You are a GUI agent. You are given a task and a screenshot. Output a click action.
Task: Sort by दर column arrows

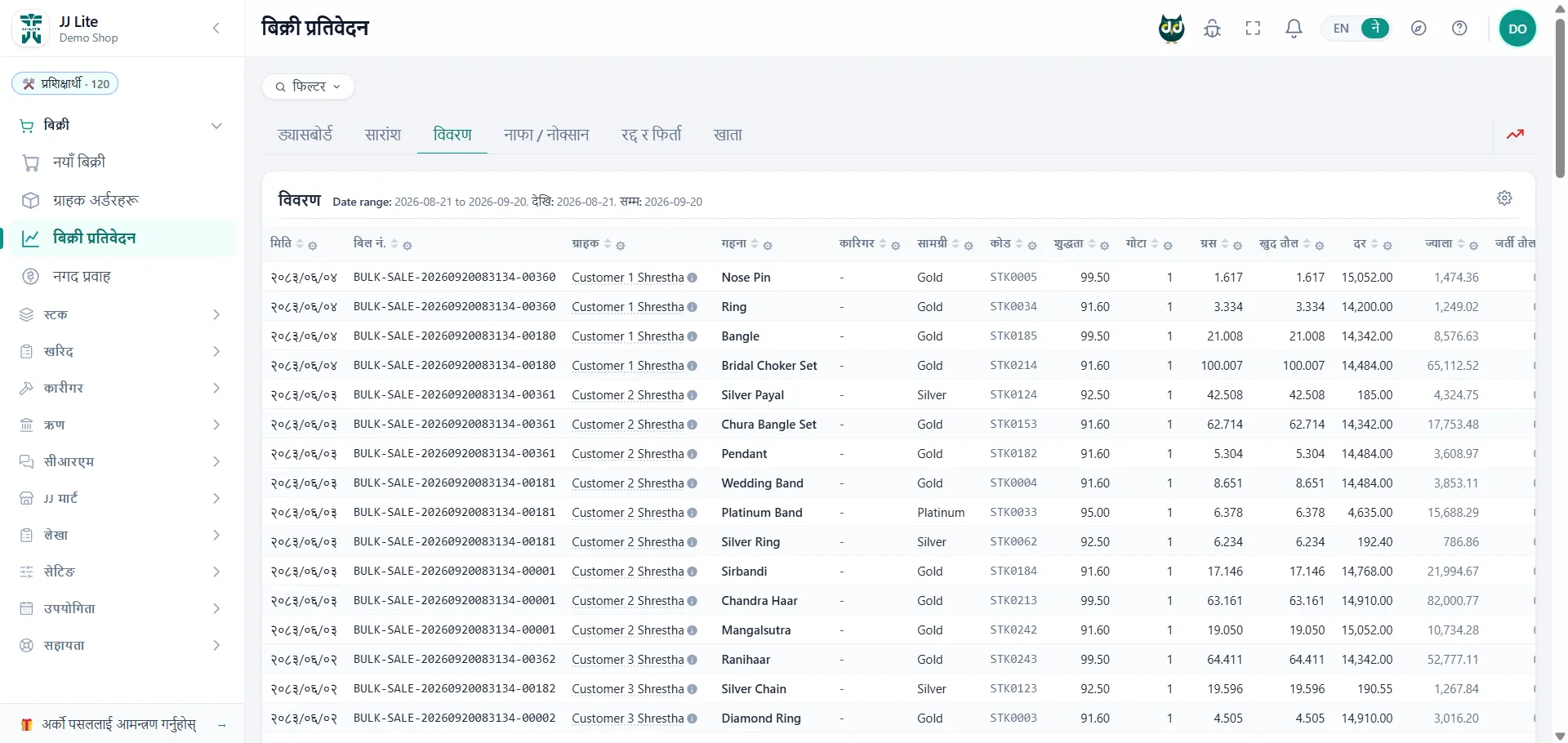coord(1374,244)
